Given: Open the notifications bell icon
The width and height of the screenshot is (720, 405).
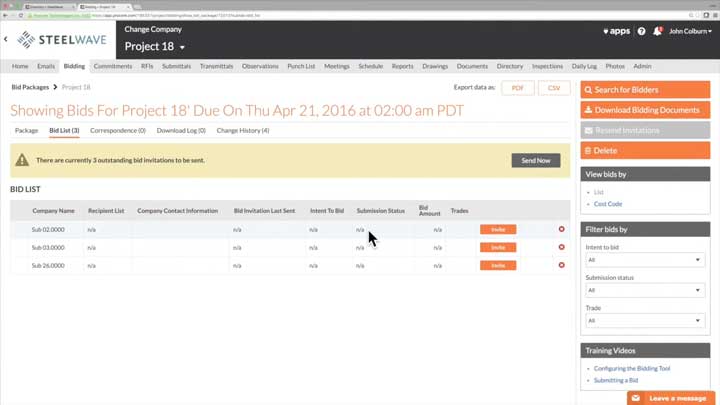Looking at the screenshot, I should 657,31.
